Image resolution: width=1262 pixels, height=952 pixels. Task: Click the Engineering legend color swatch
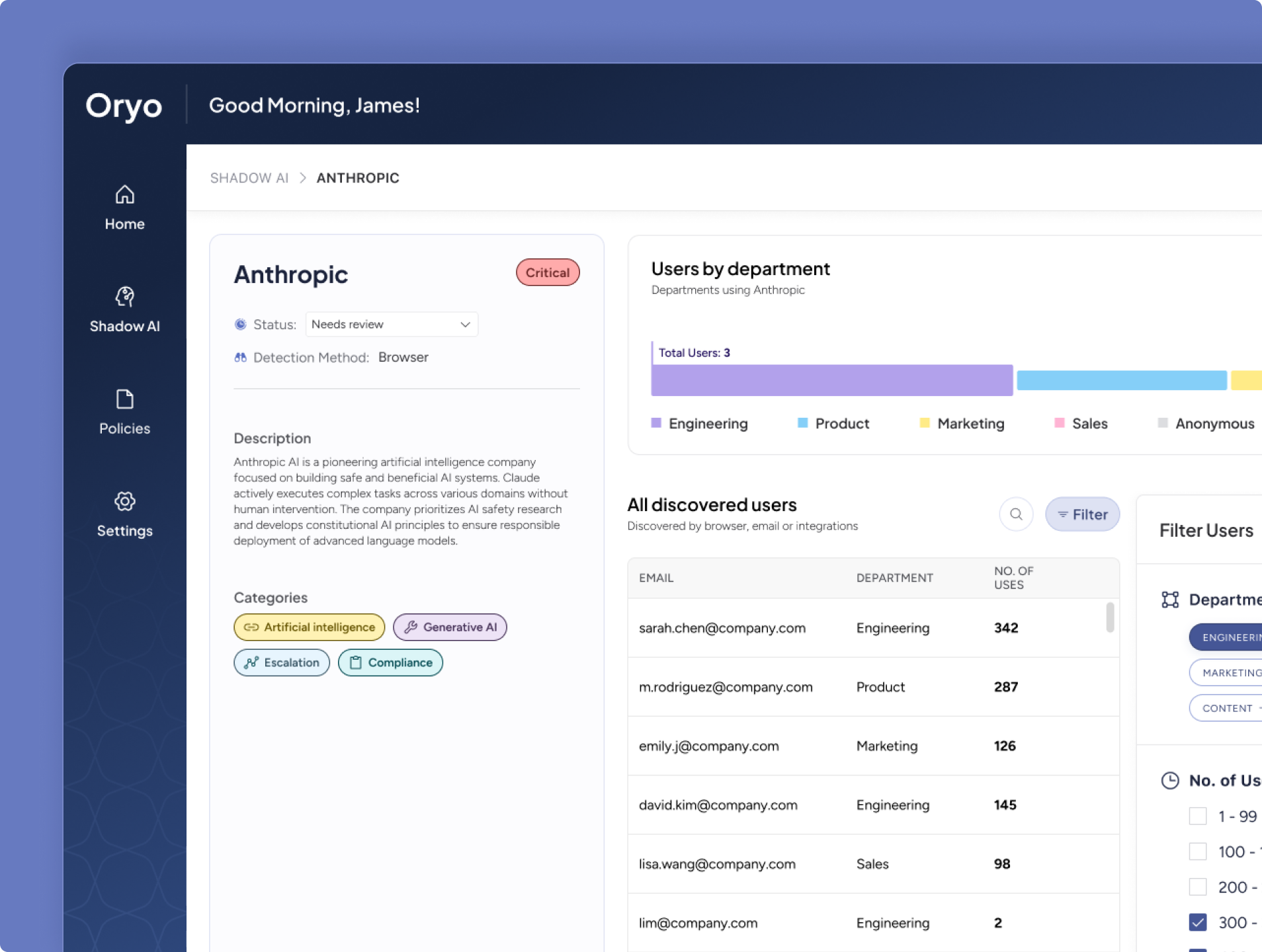pos(656,423)
